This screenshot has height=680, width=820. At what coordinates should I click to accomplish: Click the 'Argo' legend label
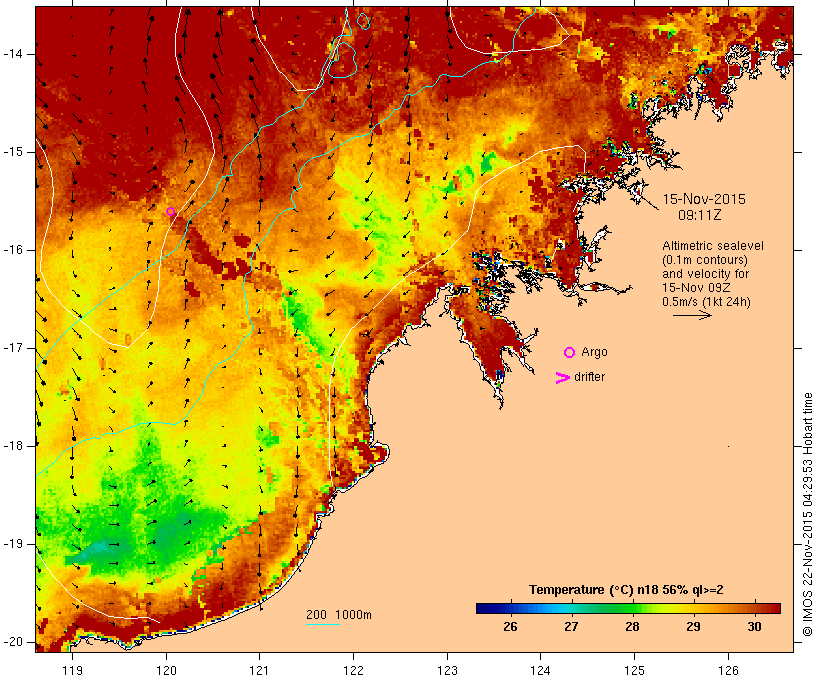(594, 352)
